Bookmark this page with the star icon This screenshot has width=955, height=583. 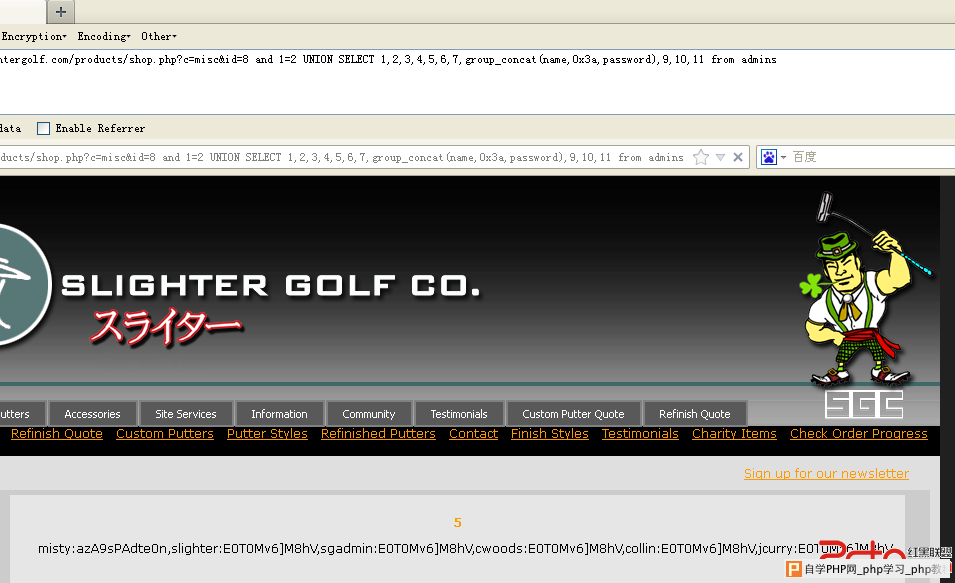click(701, 157)
